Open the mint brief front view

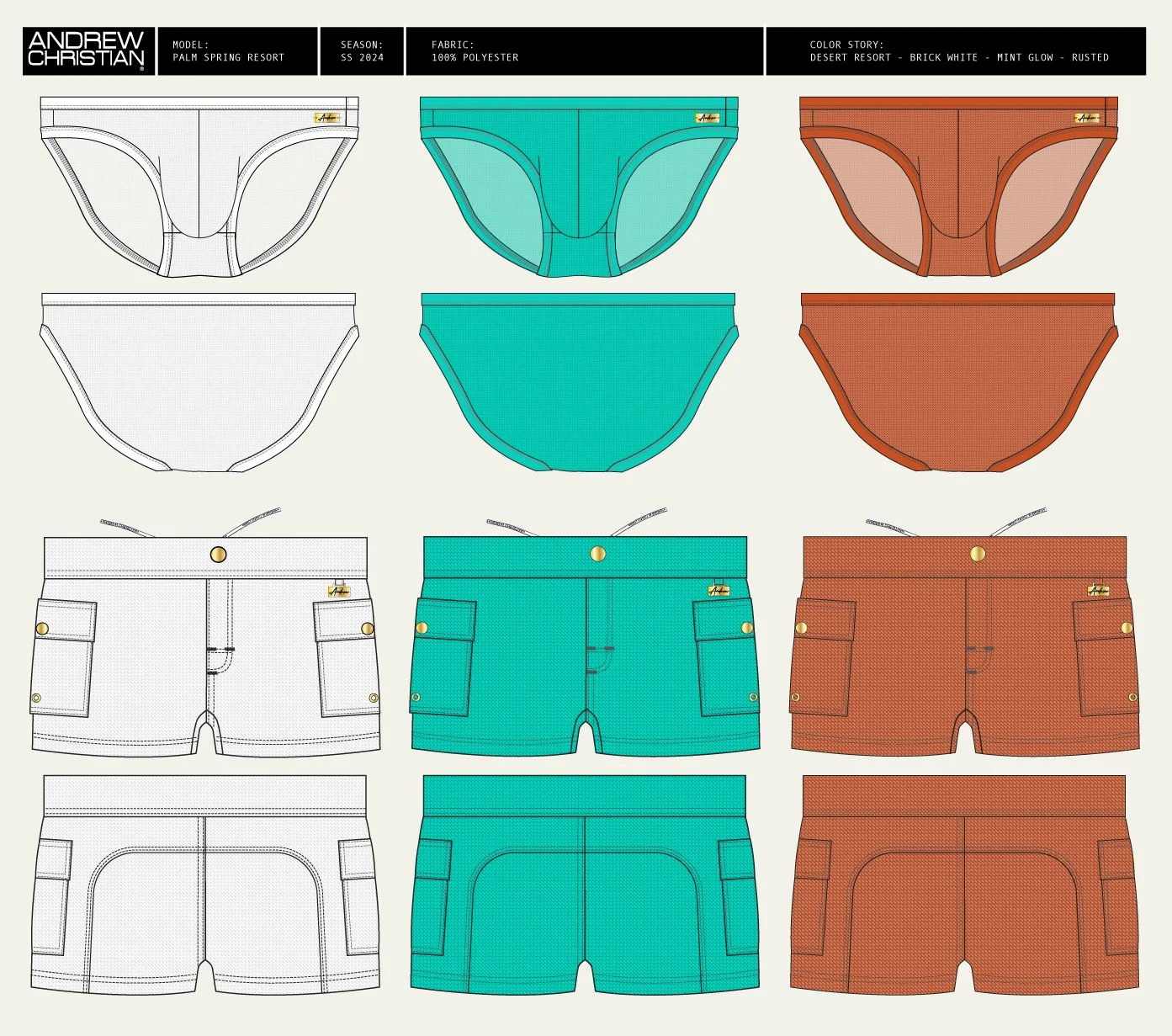[x=579, y=187]
